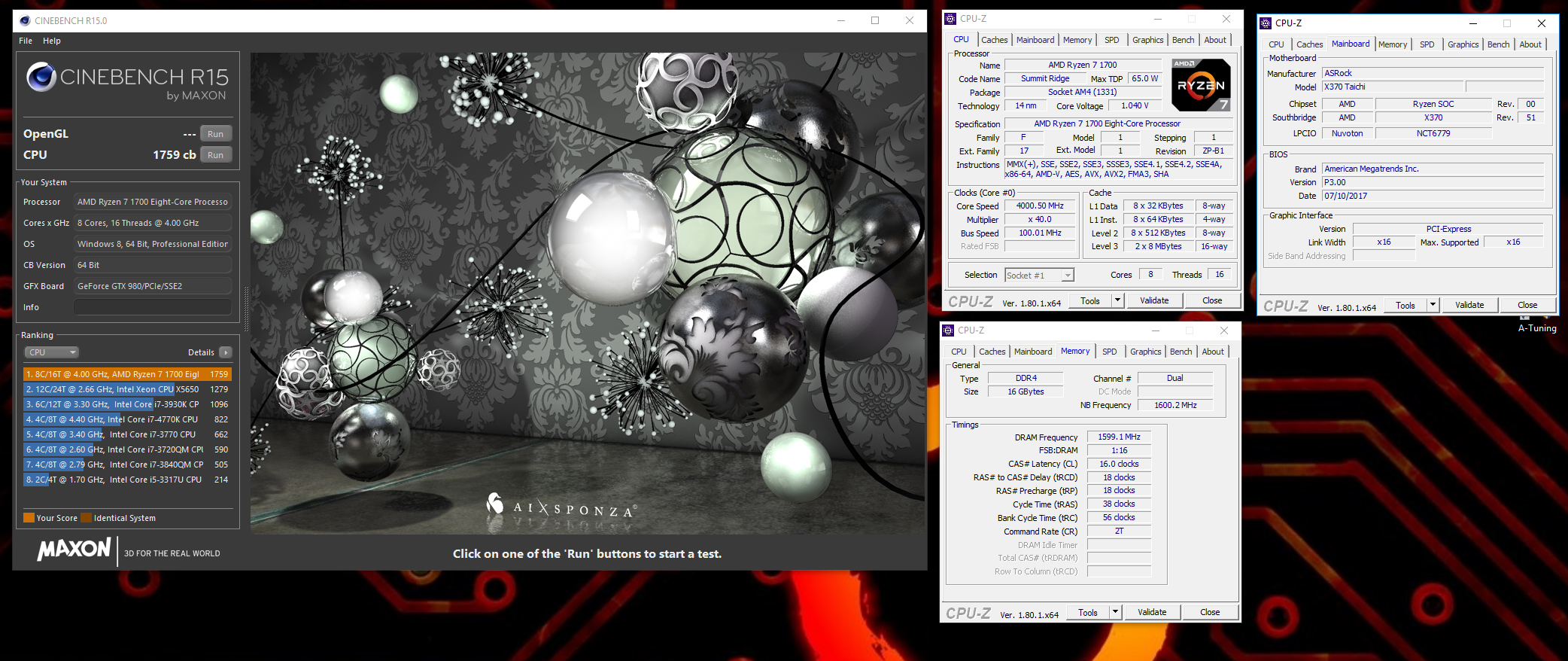
Task: Open Graphics tab in Mainboard window
Action: (x=1463, y=44)
